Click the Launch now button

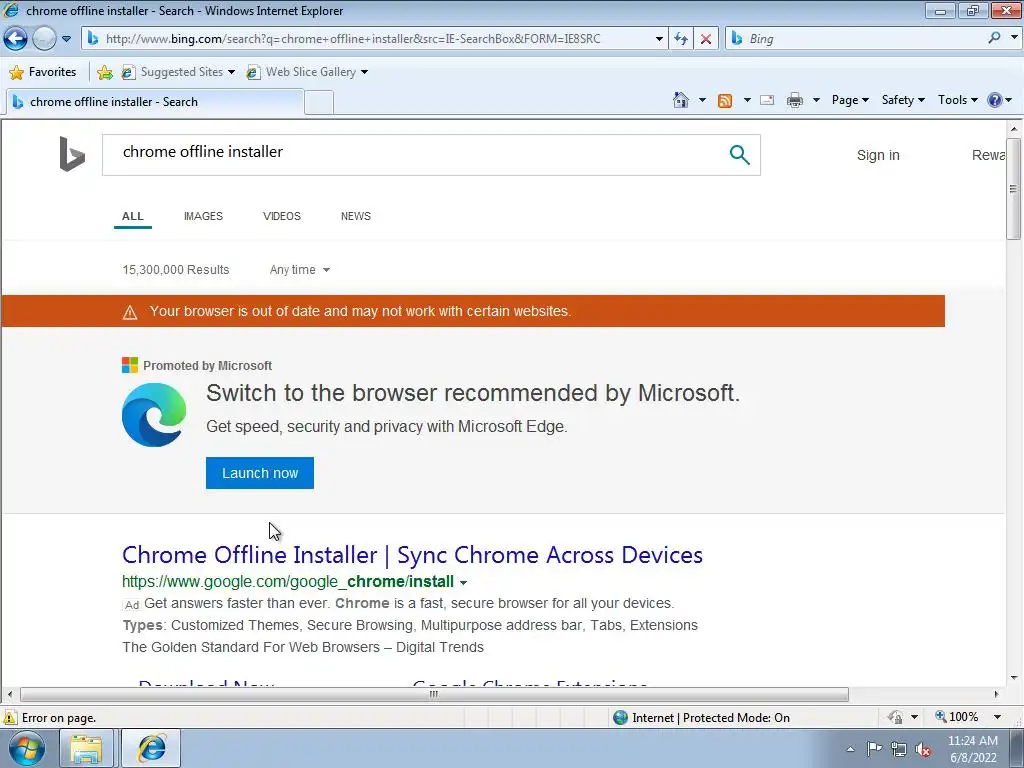tap(260, 473)
